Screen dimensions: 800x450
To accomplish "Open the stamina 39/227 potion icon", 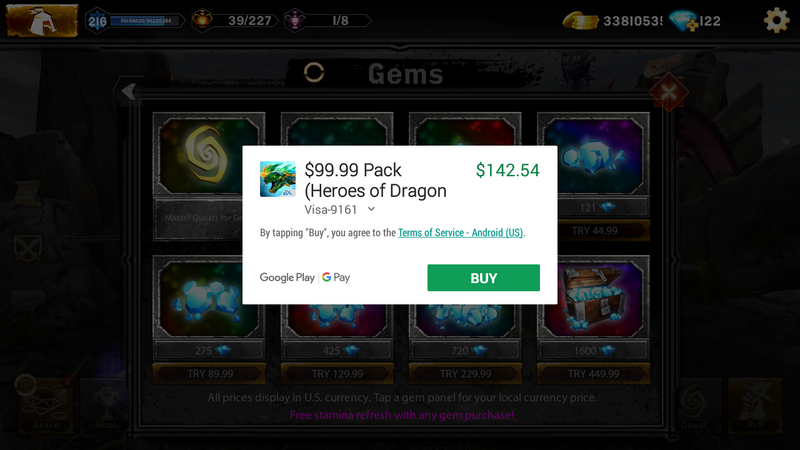I will tap(202, 21).
